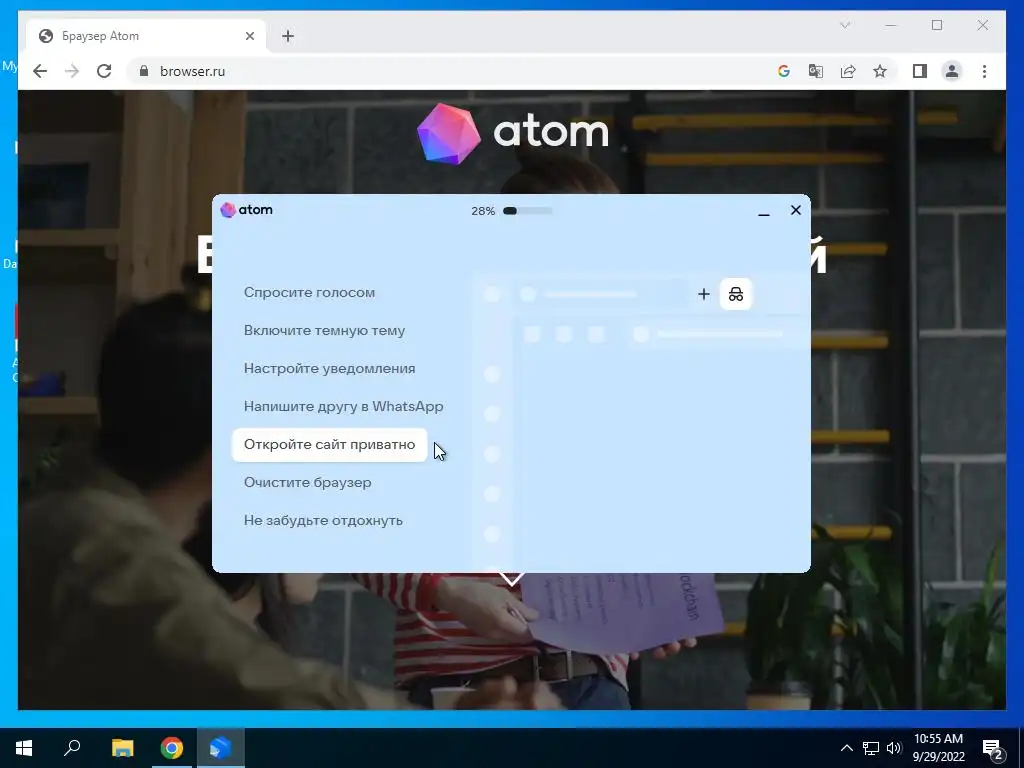The height and width of the screenshot is (768, 1024).
Task: Click the large atom logo on webpage
Action: click(513, 133)
